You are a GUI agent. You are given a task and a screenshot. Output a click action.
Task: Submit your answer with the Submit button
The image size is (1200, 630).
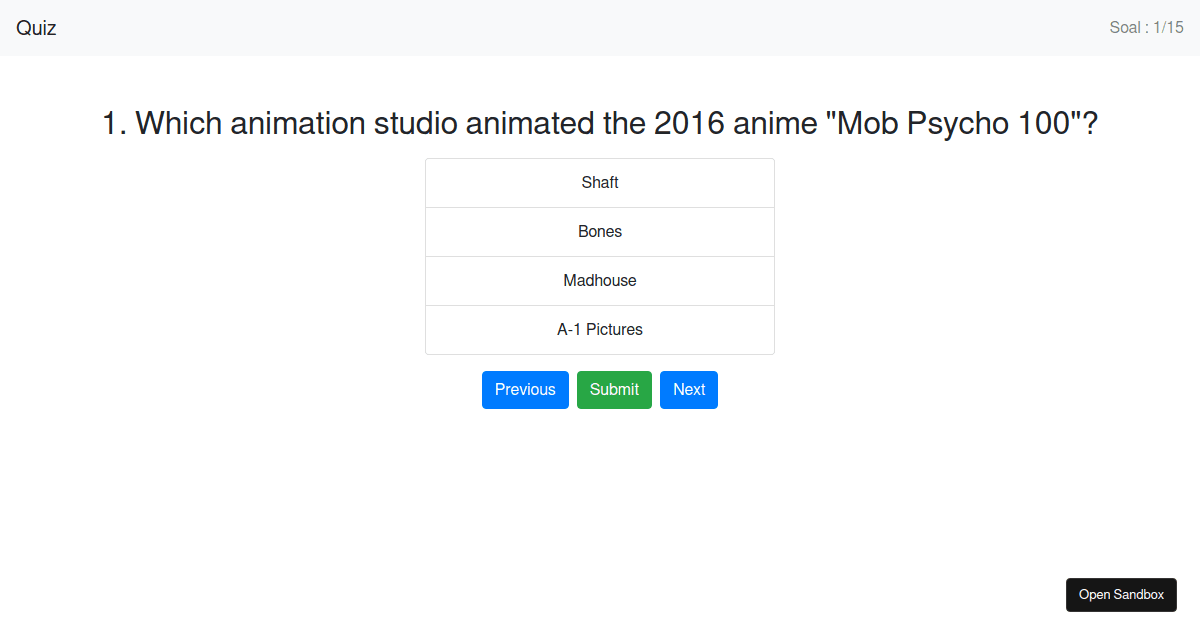[614, 390]
